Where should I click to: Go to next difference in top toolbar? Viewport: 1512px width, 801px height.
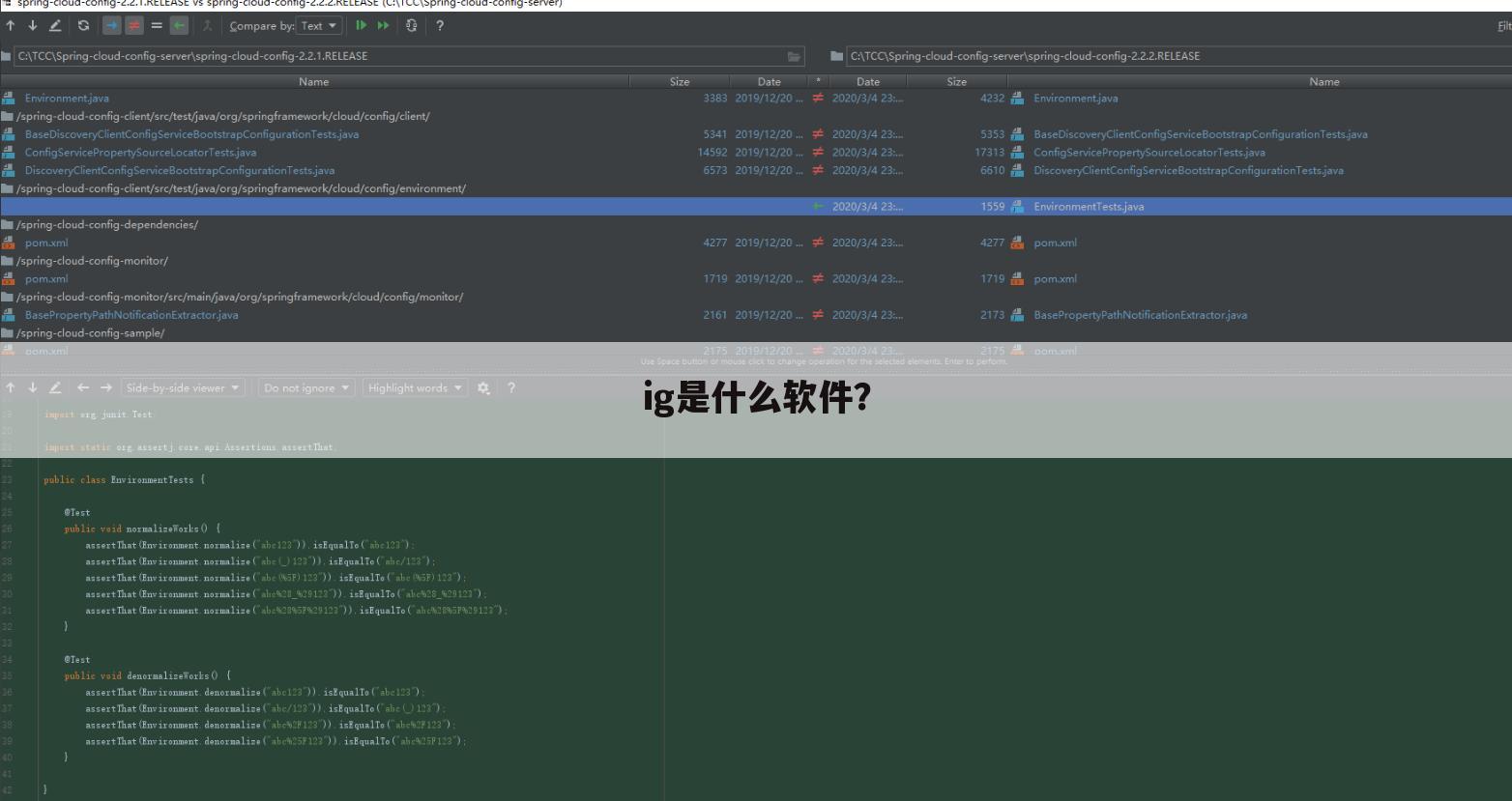[32, 26]
